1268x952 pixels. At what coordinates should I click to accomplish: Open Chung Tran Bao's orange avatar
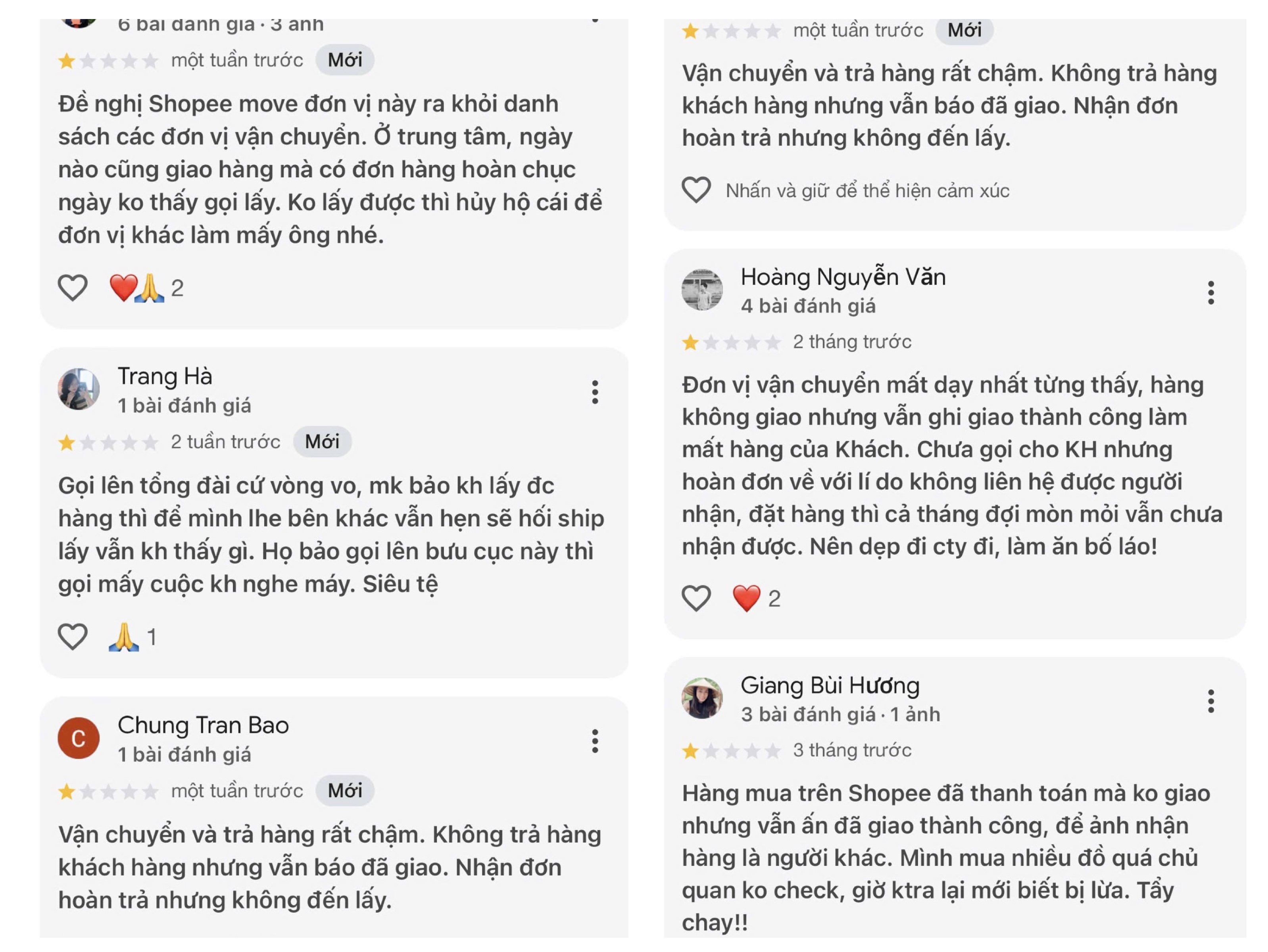[79, 738]
